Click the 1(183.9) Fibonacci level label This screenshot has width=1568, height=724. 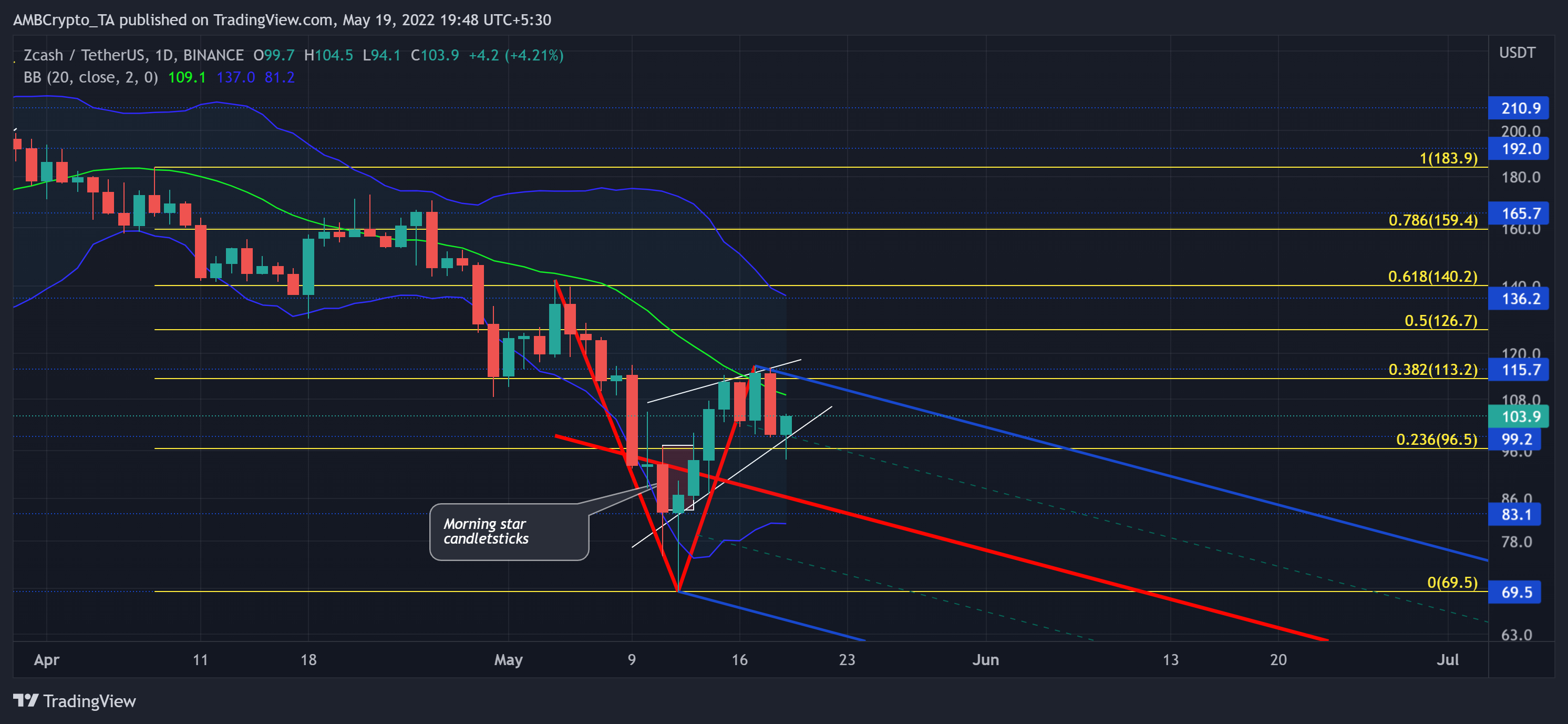(x=1448, y=158)
